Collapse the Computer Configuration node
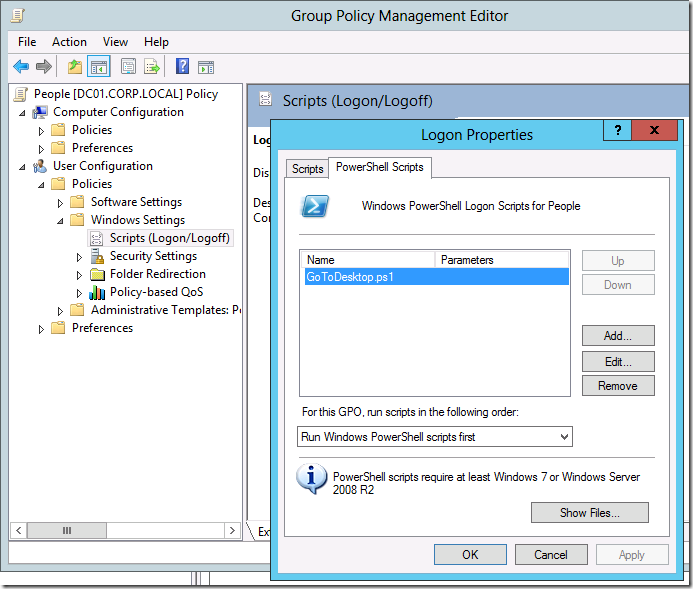693x589 pixels. tap(23, 112)
